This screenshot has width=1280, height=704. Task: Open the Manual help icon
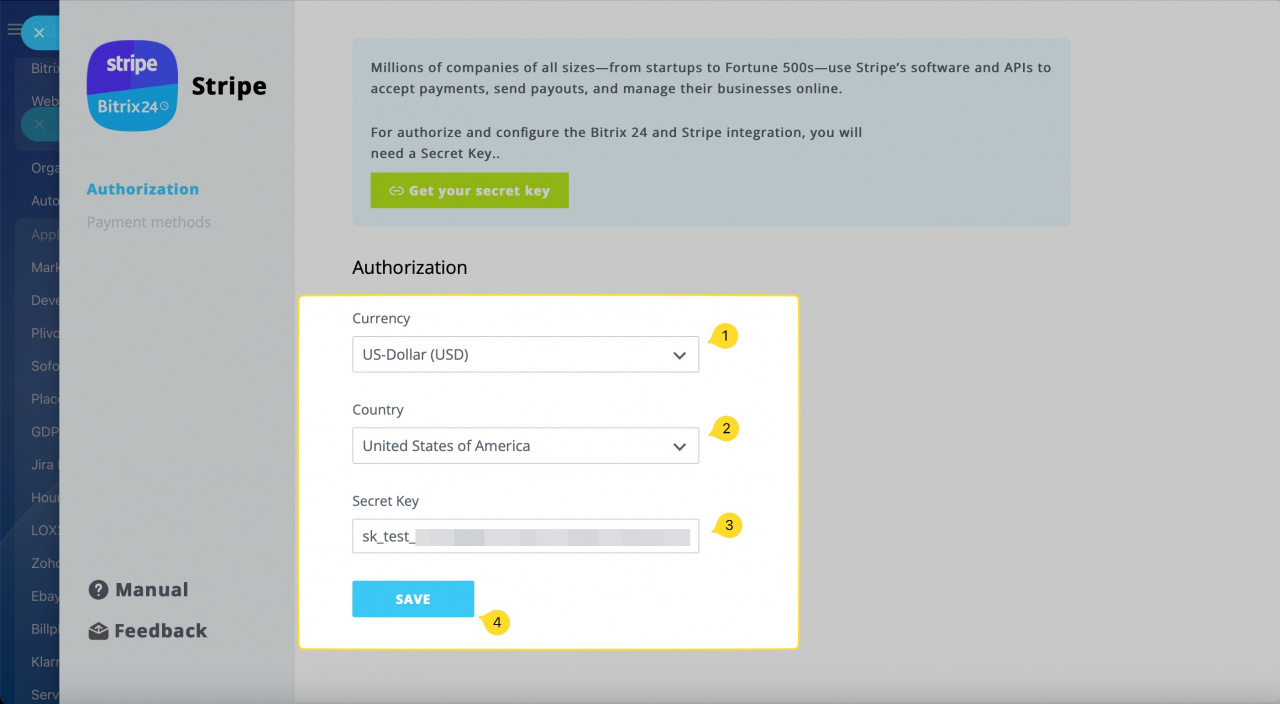coord(98,590)
